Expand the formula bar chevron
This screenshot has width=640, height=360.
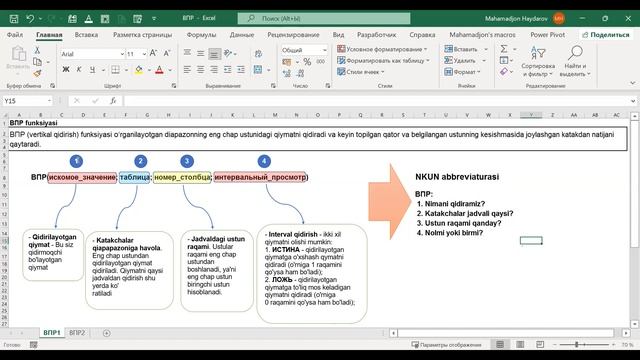click(633, 101)
